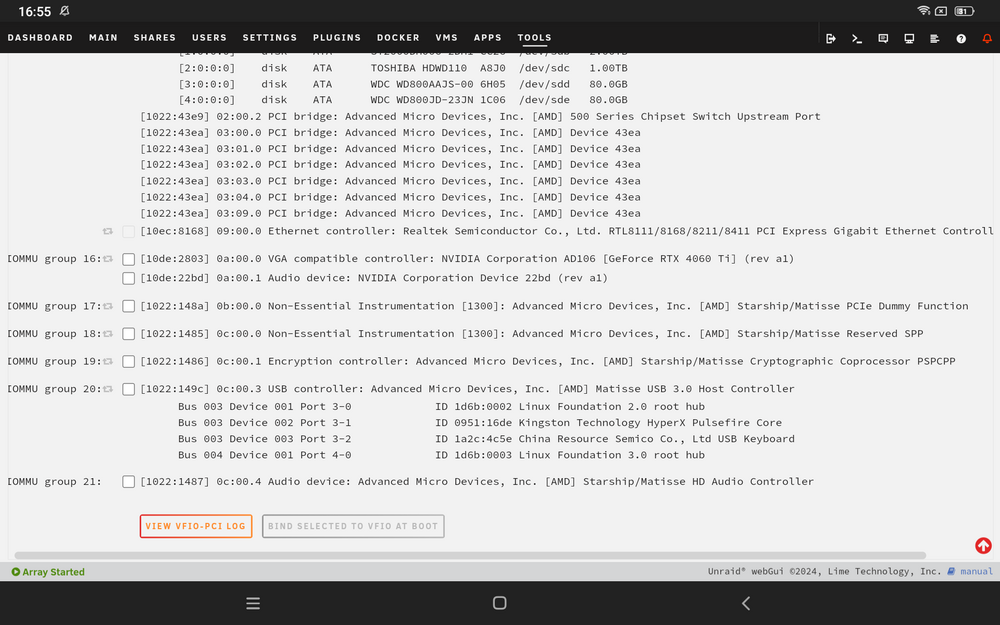Open the Shares page

(154, 38)
